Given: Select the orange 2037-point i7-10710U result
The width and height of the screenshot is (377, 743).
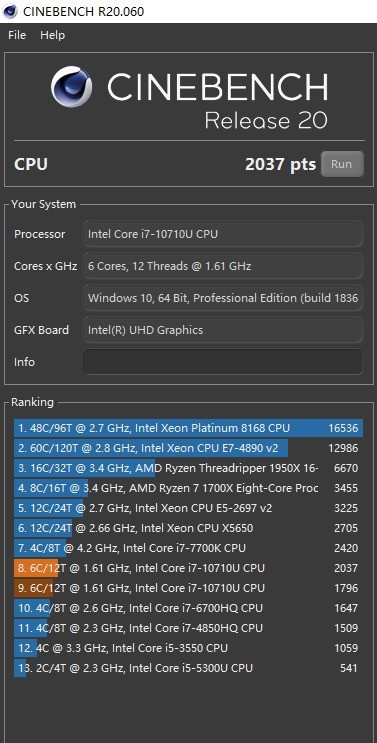Looking at the screenshot, I should [x=188, y=568].
